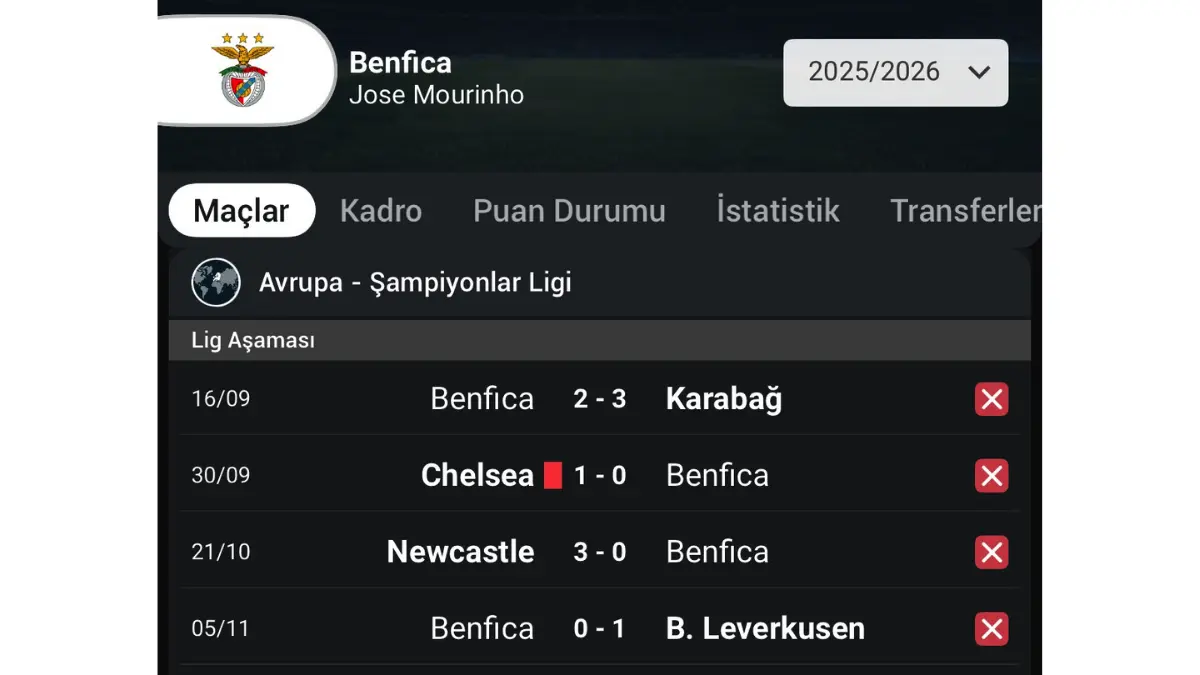Click the loss icon on B. Leverkusen match
The height and width of the screenshot is (675, 1200).
[x=991, y=629]
